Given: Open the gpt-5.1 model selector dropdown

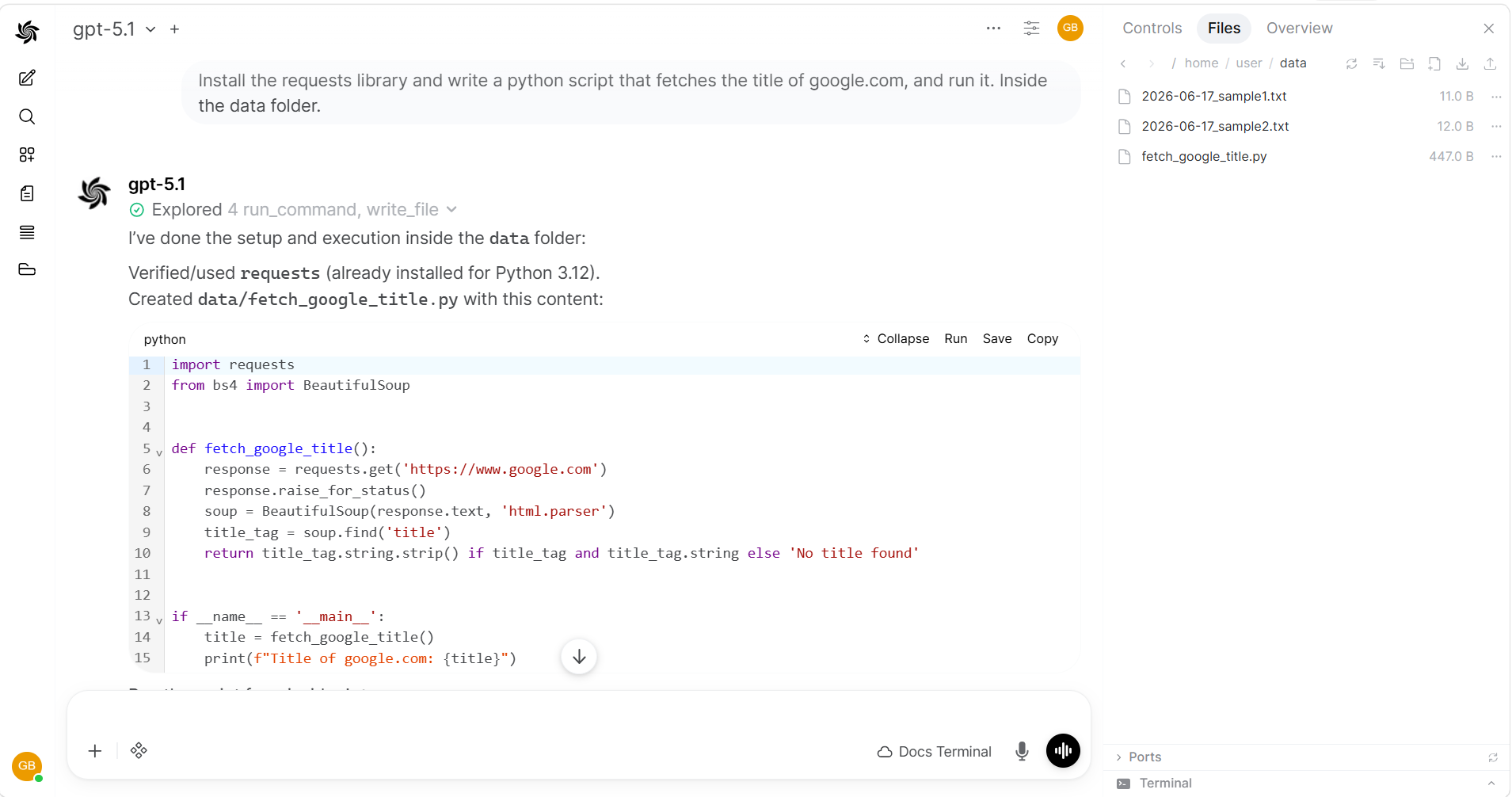Looking at the screenshot, I should [114, 29].
